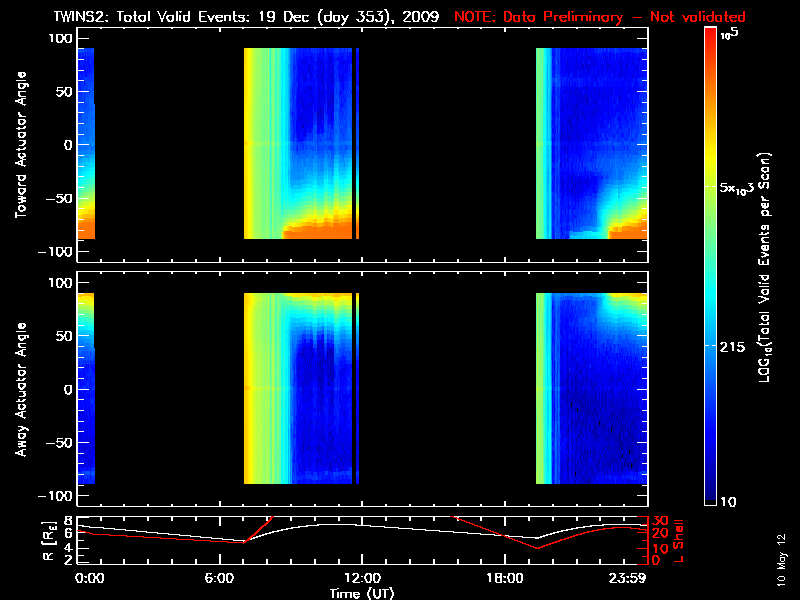The width and height of the screenshot is (800, 600).
Task: Click the 215 tick label on the colorbar
Action: tap(732, 347)
